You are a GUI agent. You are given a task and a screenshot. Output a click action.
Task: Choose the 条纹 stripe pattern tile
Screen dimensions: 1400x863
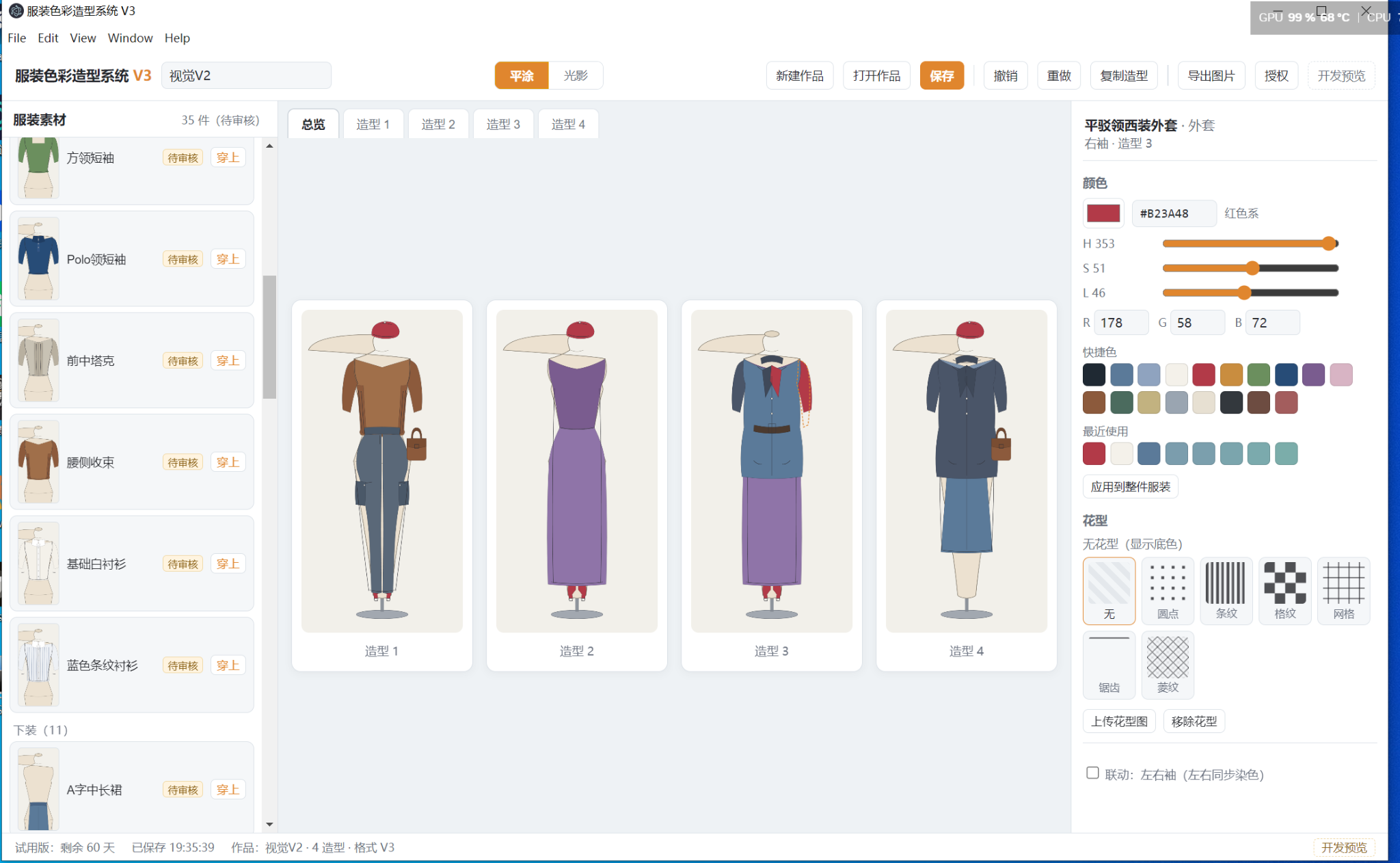point(1226,591)
